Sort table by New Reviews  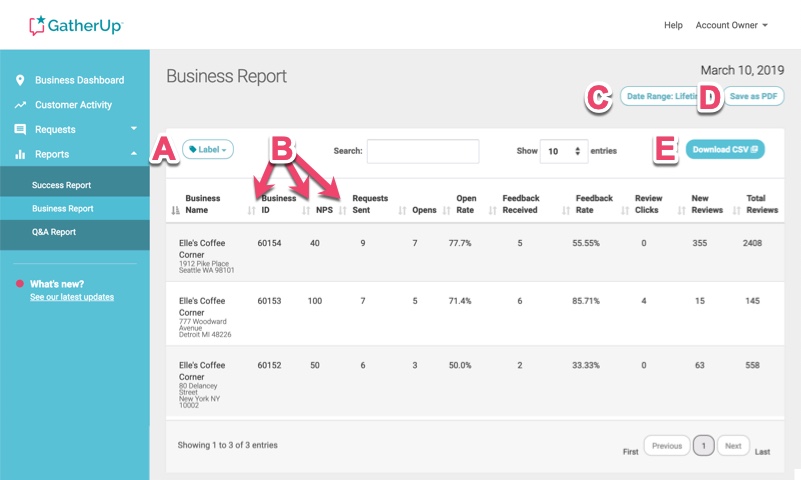point(707,204)
